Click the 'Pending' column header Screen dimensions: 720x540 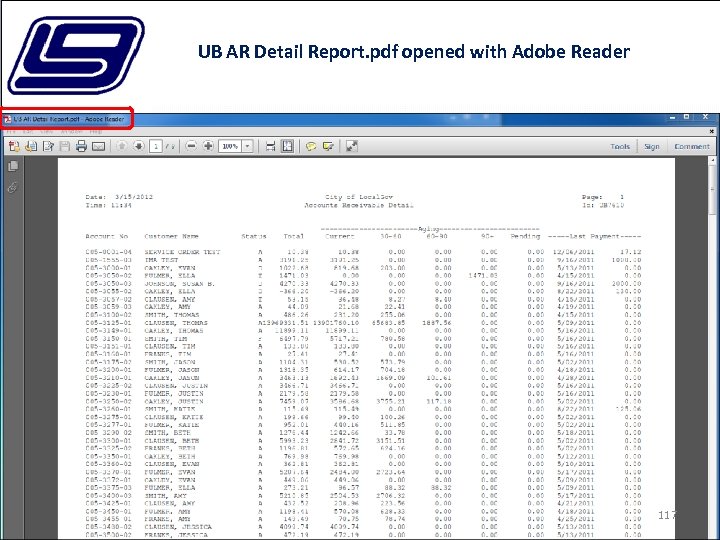pyautogui.click(x=525, y=236)
